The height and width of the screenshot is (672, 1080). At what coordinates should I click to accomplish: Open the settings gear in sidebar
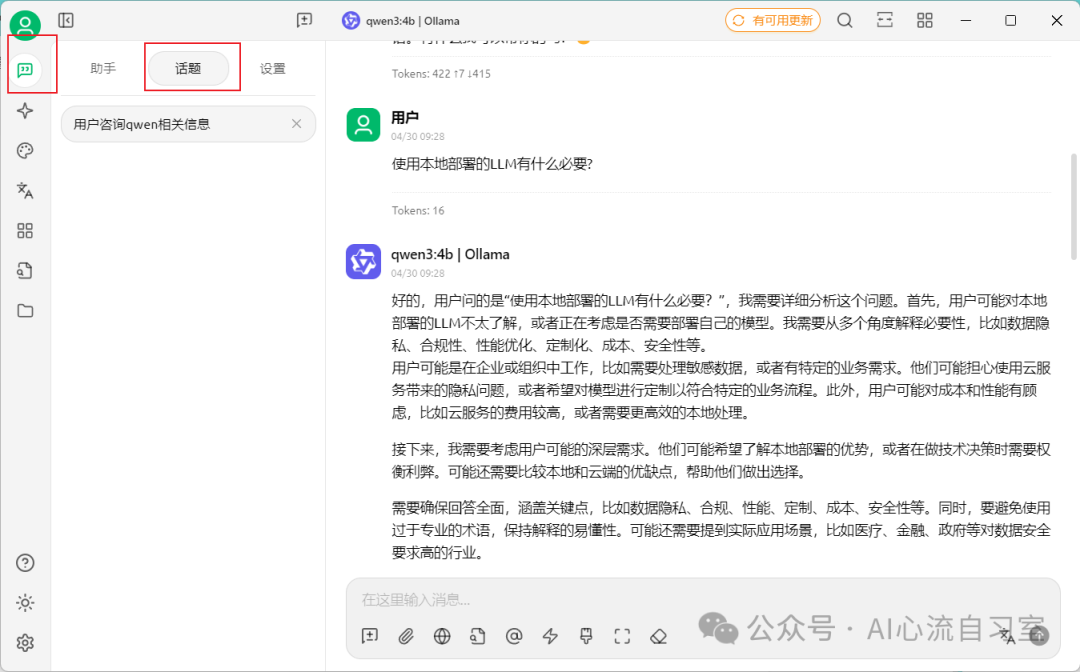point(25,643)
